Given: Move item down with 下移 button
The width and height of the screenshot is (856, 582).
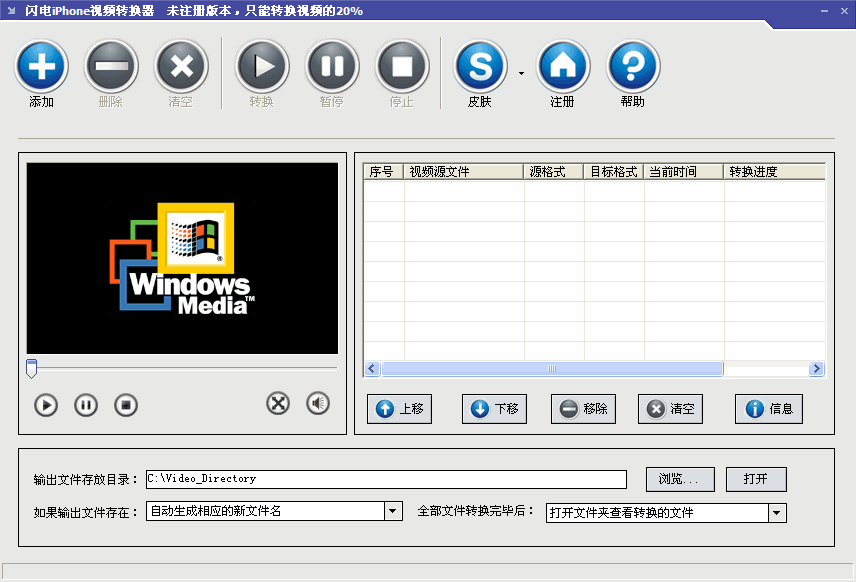Looking at the screenshot, I should pos(495,409).
